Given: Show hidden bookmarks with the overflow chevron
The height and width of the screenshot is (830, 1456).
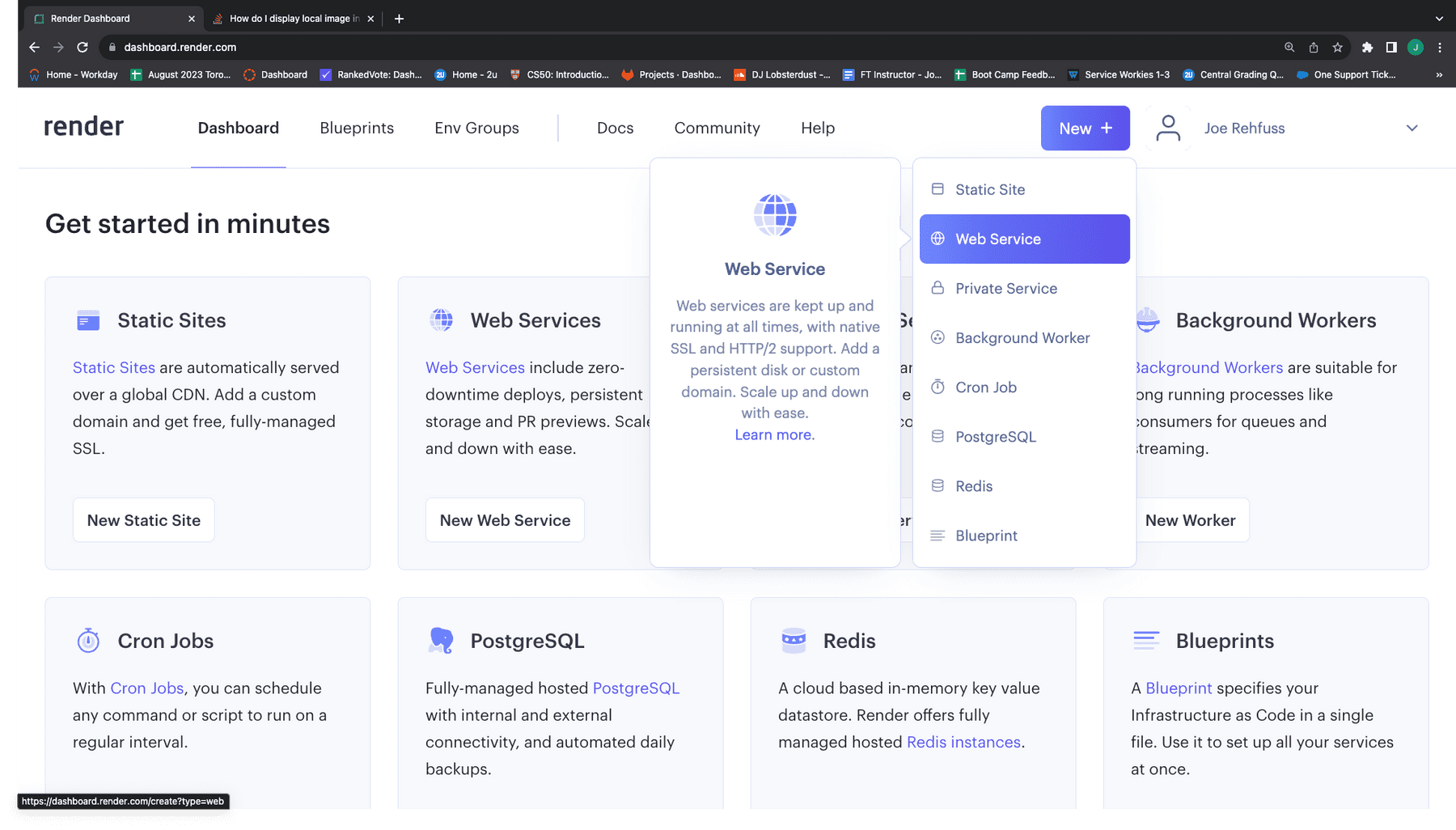Looking at the screenshot, I should 1439,74.
